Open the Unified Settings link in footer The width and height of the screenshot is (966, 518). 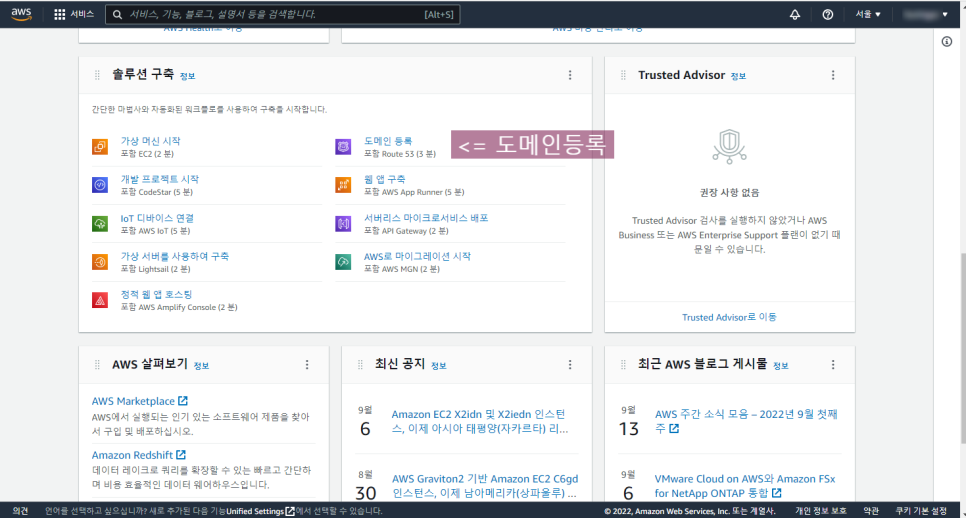[x=260, y=511]
